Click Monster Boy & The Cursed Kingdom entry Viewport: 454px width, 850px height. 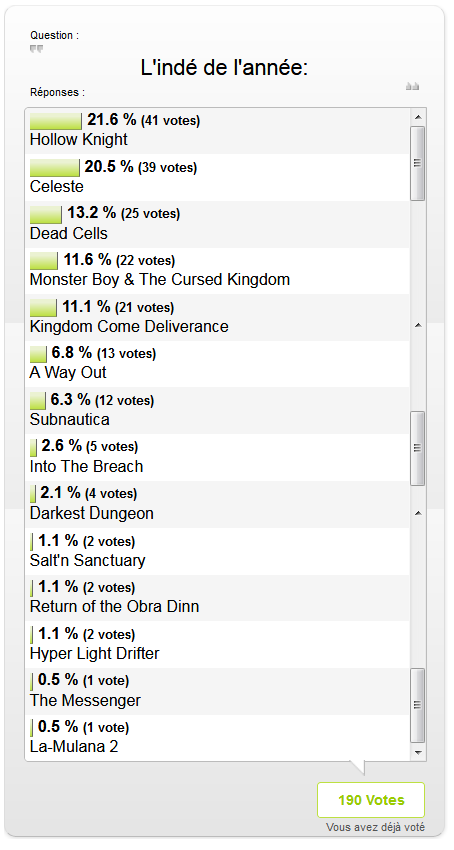click(217, 271)
